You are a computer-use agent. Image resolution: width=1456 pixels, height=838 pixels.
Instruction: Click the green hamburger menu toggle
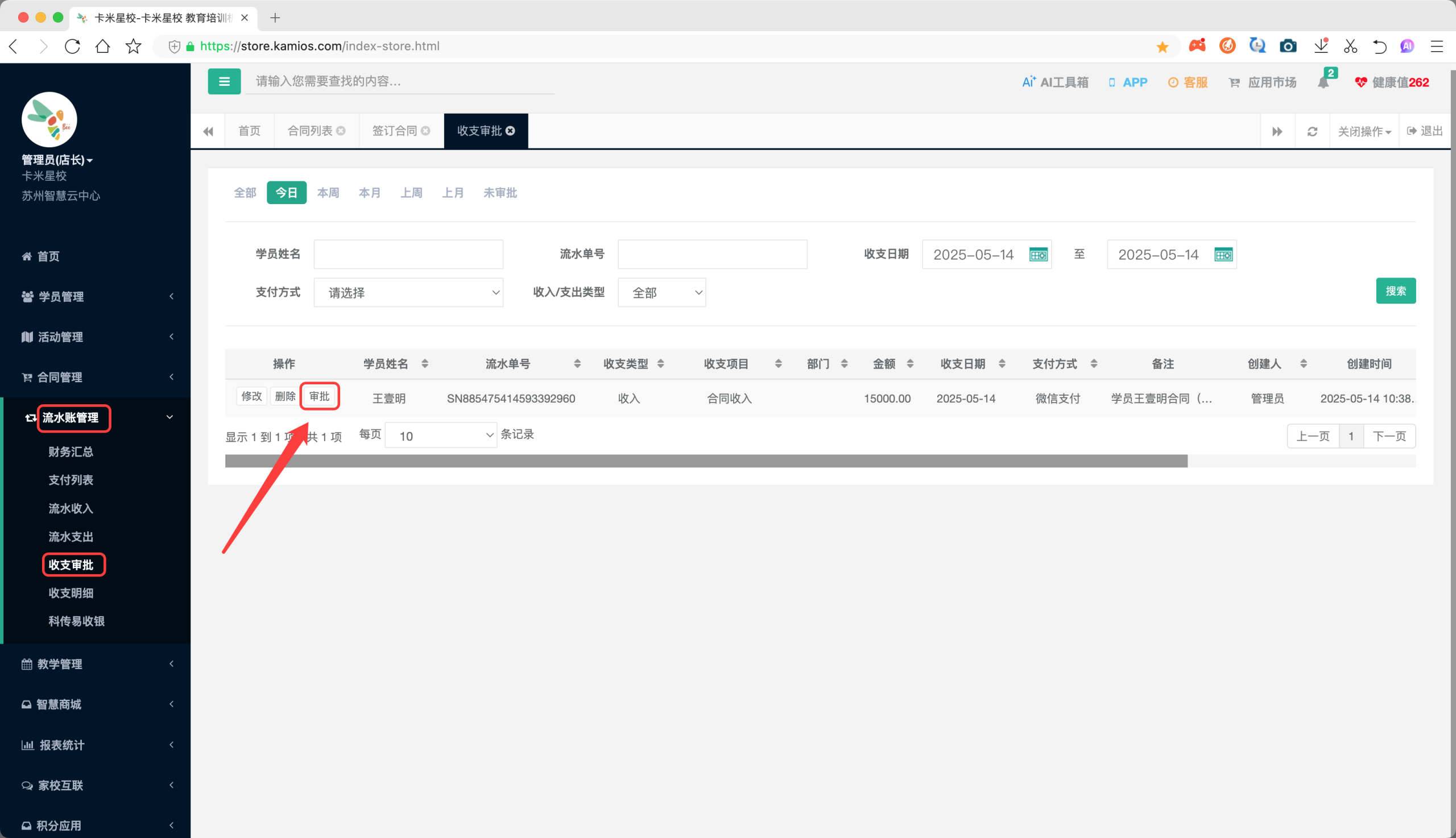[x=224, y=82]
